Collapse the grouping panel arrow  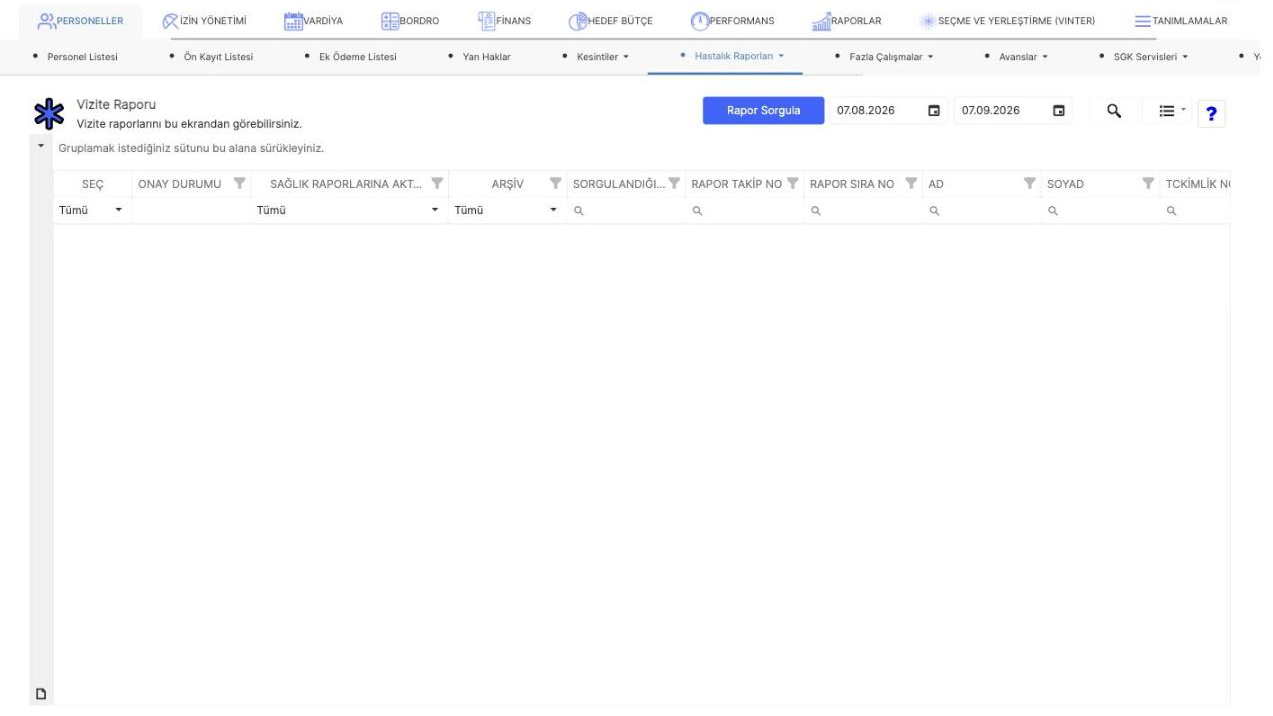[x=41, y=148]
